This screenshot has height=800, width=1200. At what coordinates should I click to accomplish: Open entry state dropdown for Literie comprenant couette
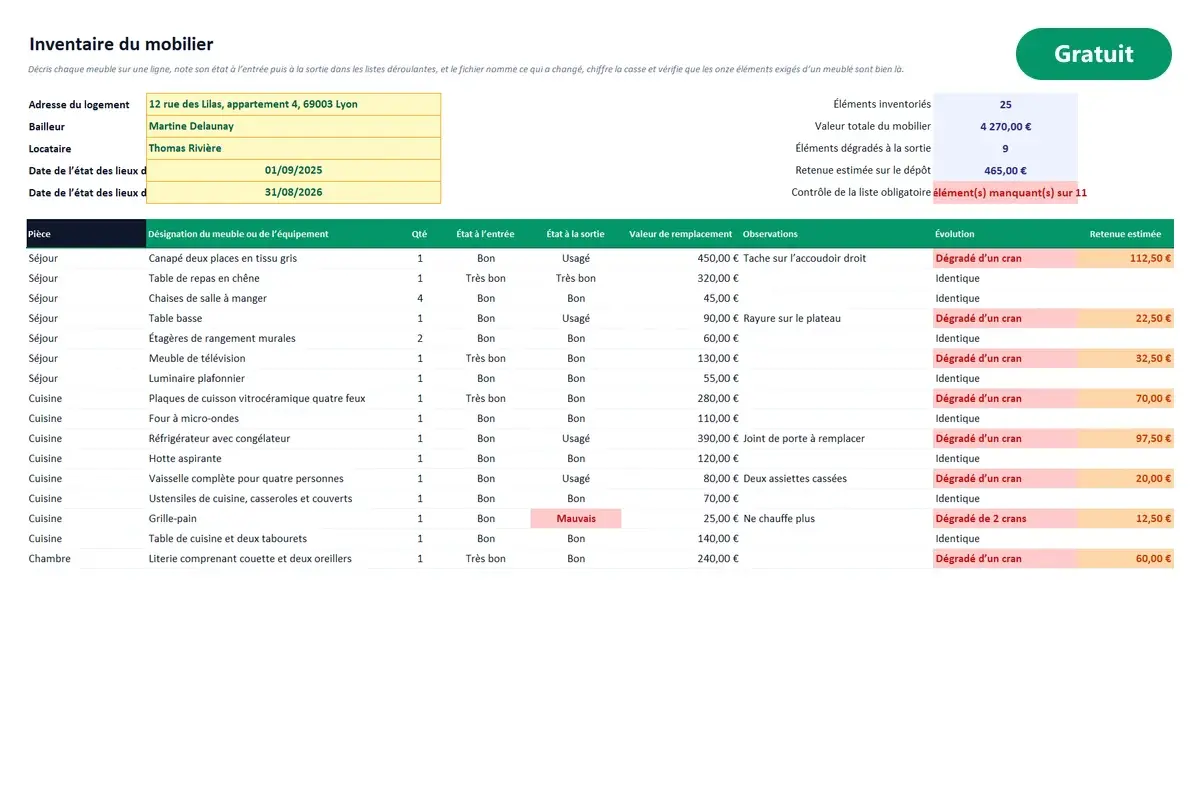tap(486, 558)
